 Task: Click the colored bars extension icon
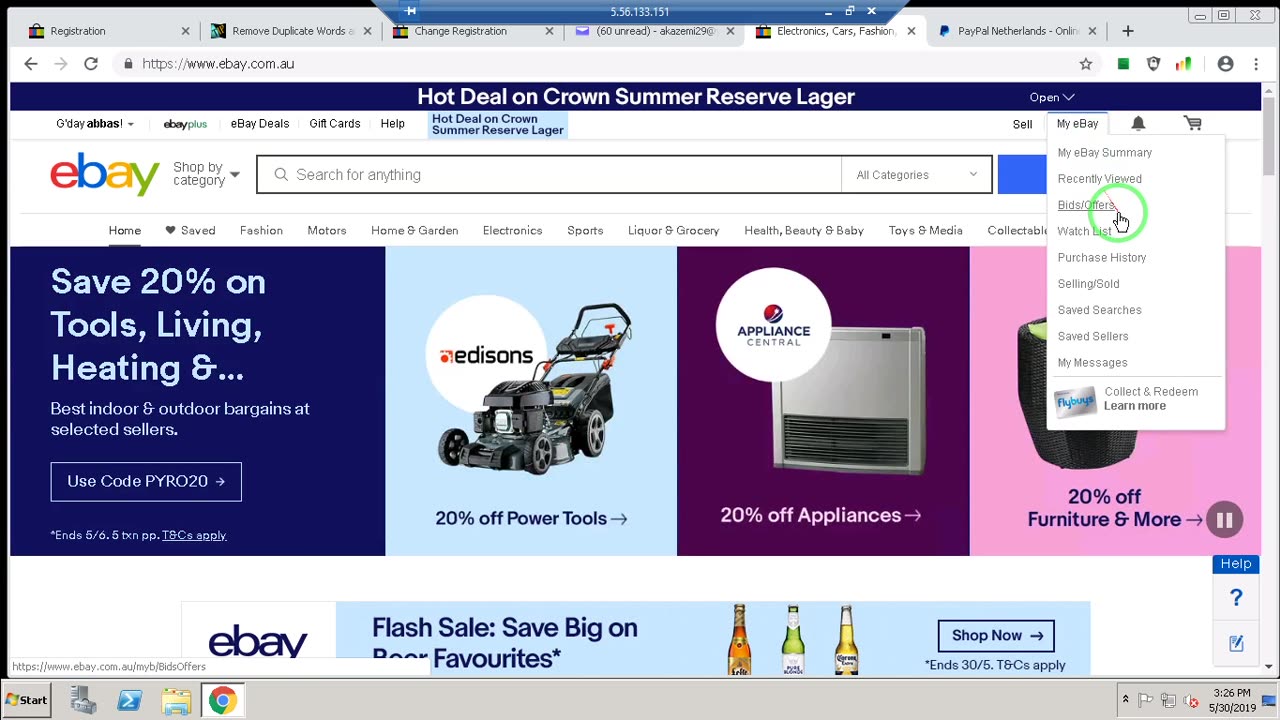(x=1183, y=64)
